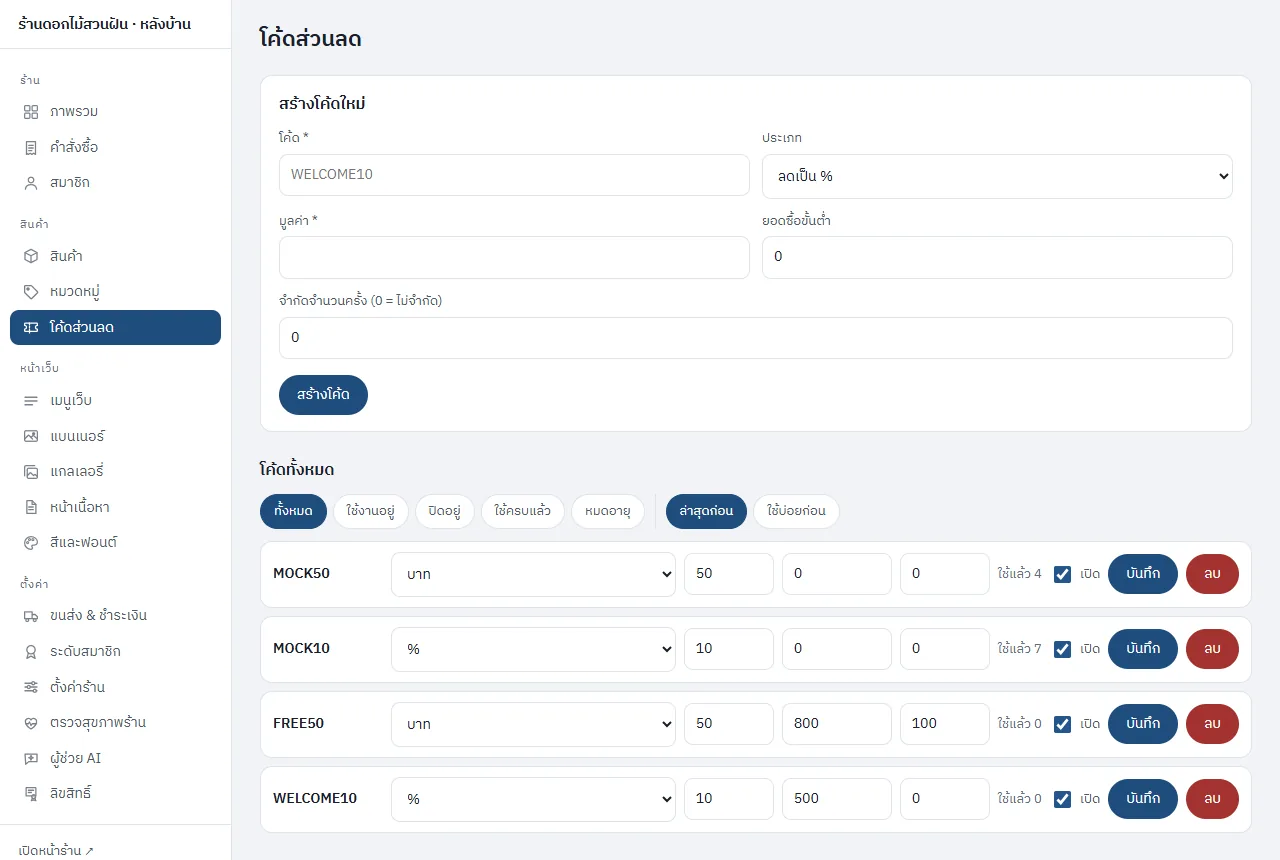Focus the โค้ด input with WELCOME10 placeholder
1280x860 pixels.
pyautogui.click(x=514, y=175)
